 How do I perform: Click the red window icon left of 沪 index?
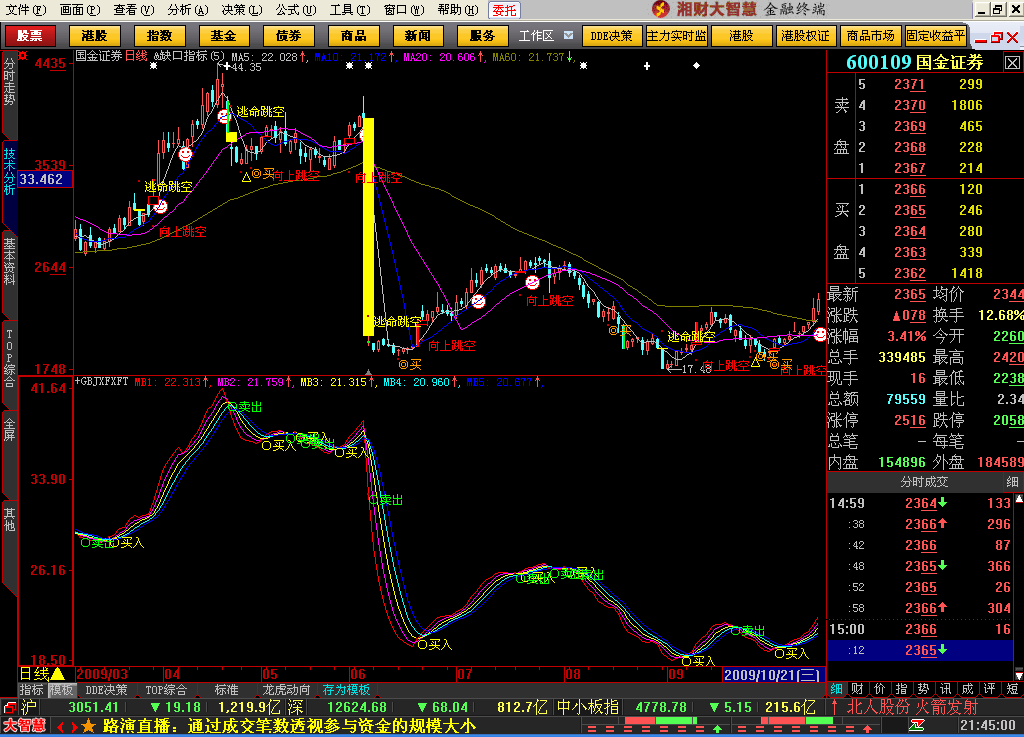tap(10, 708)
